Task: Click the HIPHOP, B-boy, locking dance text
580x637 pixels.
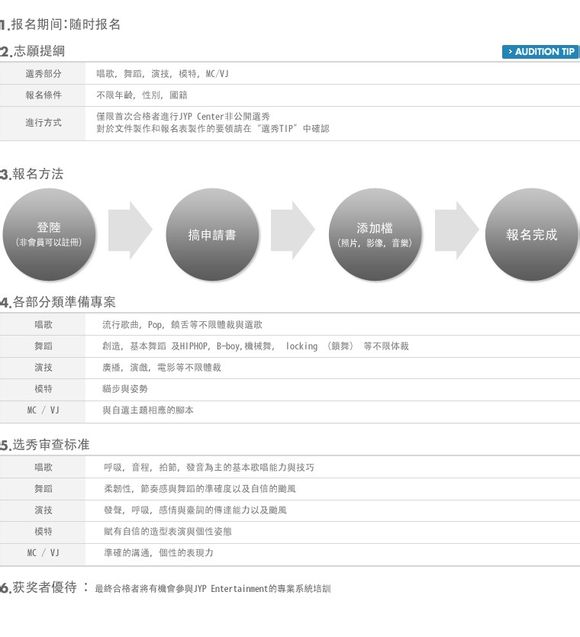Action: [x=255, y=346]
